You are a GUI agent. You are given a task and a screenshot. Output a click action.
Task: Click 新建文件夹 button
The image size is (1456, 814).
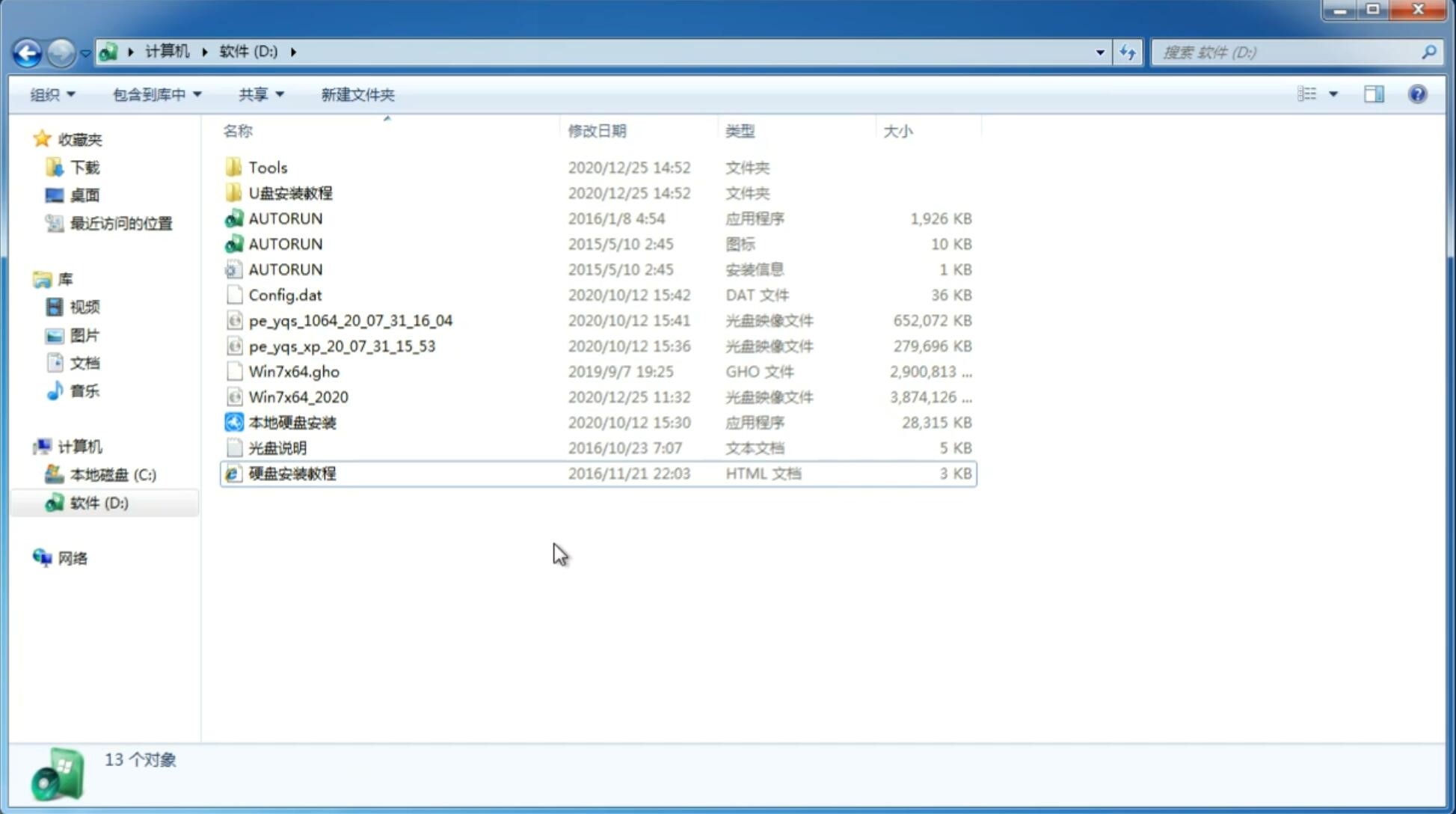pos(356,94)
